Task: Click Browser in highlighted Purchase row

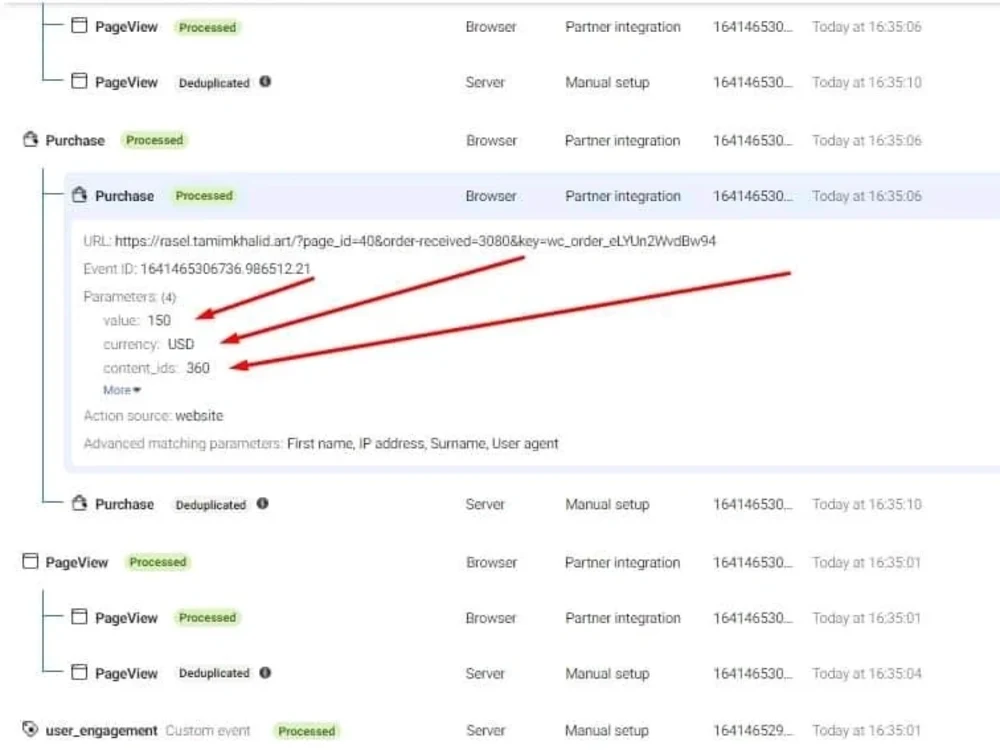Action: point(491,196)
